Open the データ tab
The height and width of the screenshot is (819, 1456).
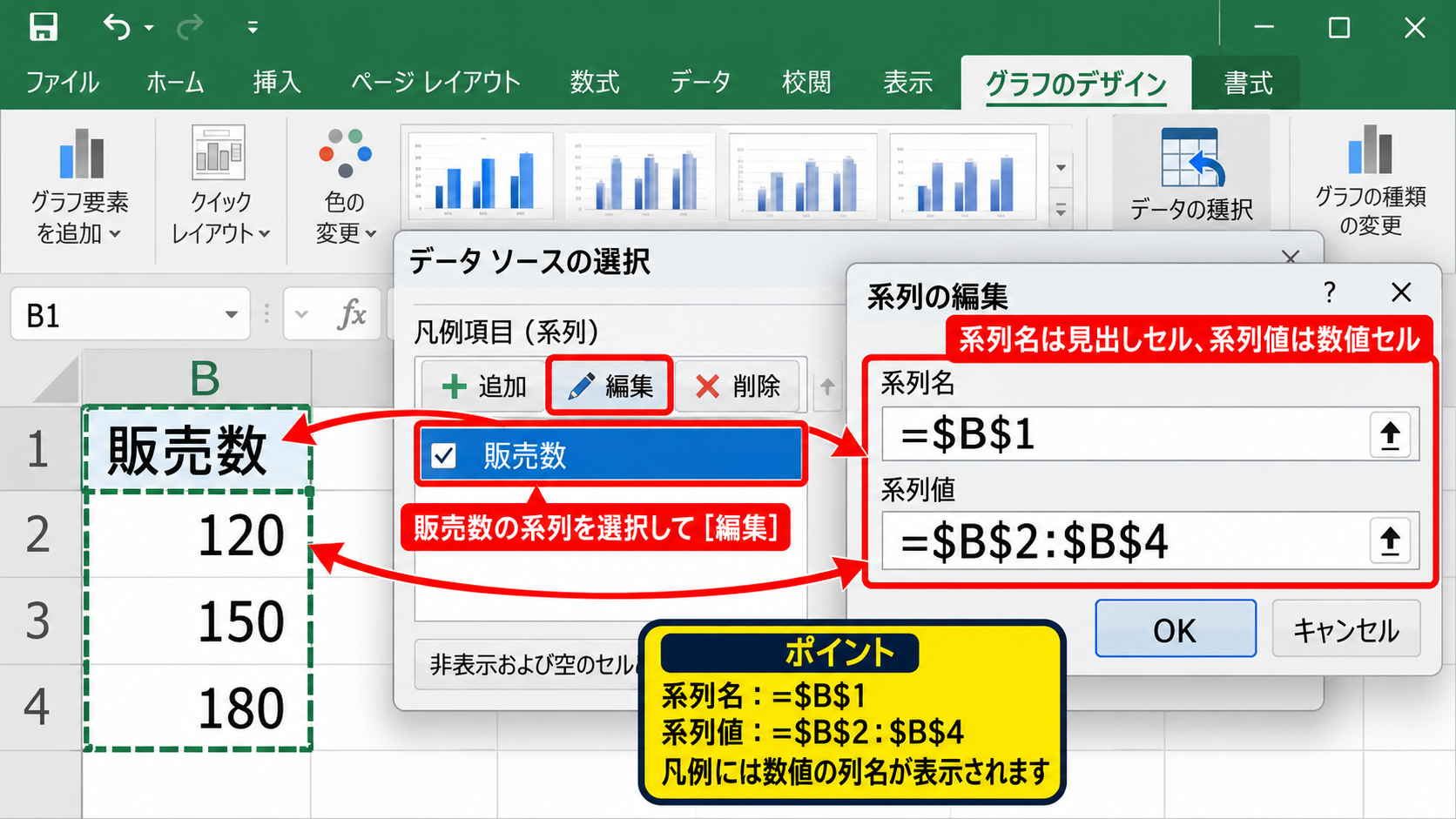coord(700,83)
